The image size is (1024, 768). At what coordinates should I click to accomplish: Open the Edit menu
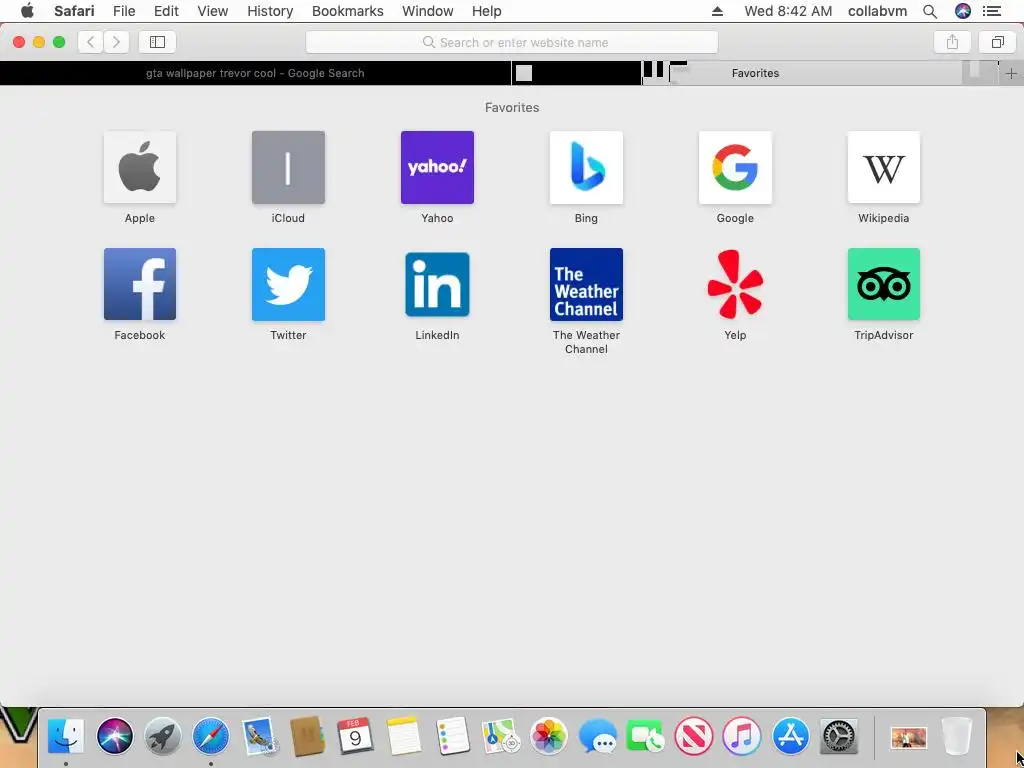pos(166,11)
